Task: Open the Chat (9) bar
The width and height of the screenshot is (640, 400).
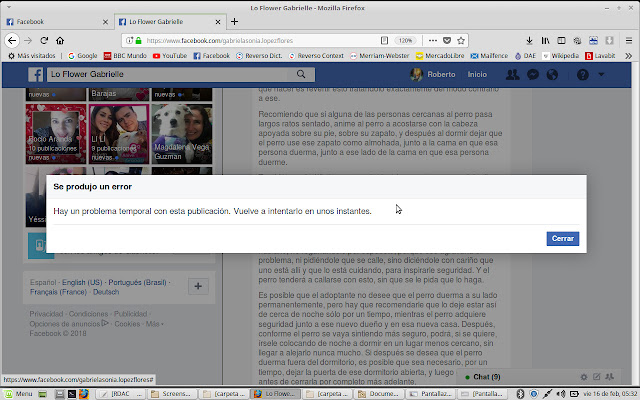Action: [x=487, y=377]
